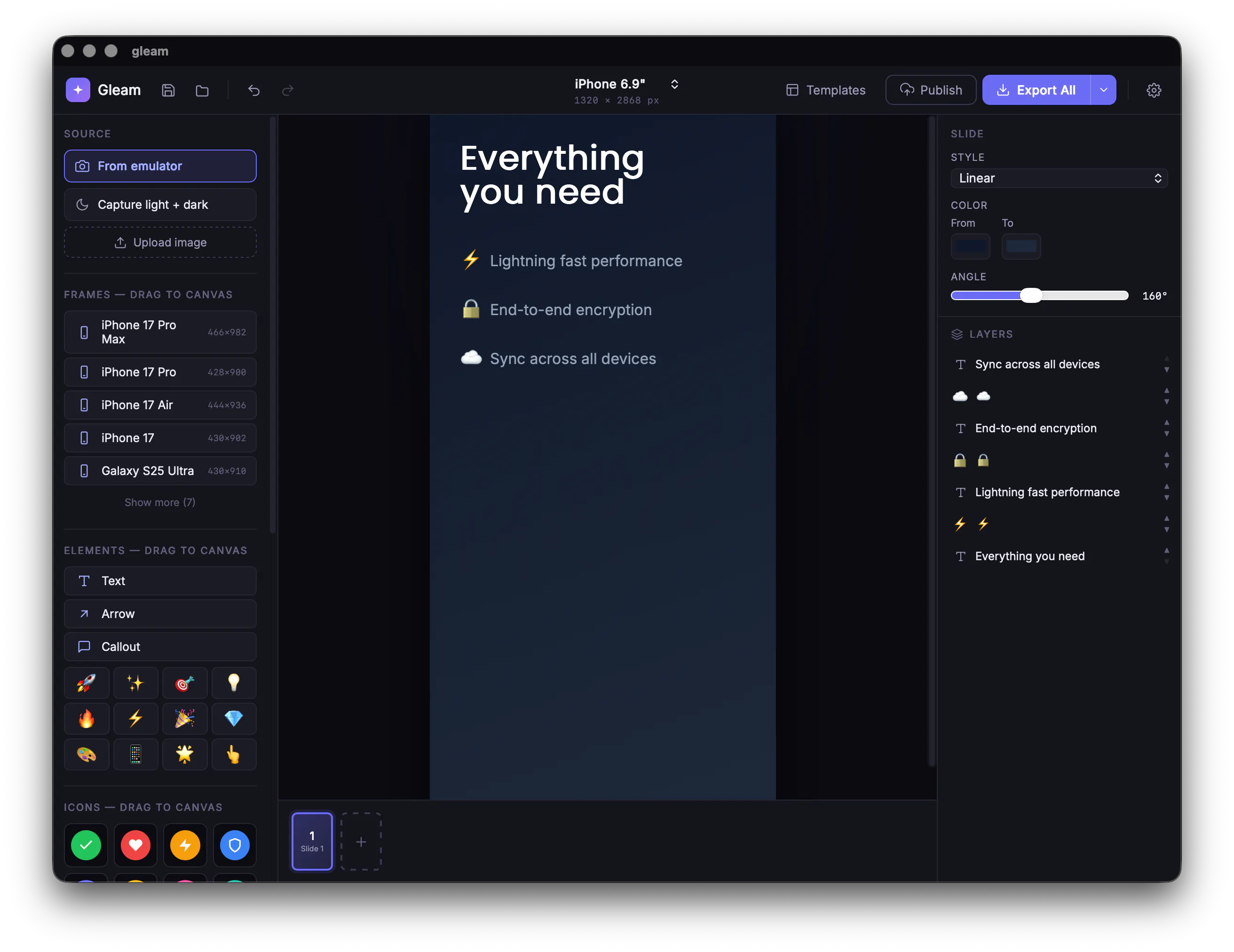
Task: Undo the last action
Action: click(253, 90)
